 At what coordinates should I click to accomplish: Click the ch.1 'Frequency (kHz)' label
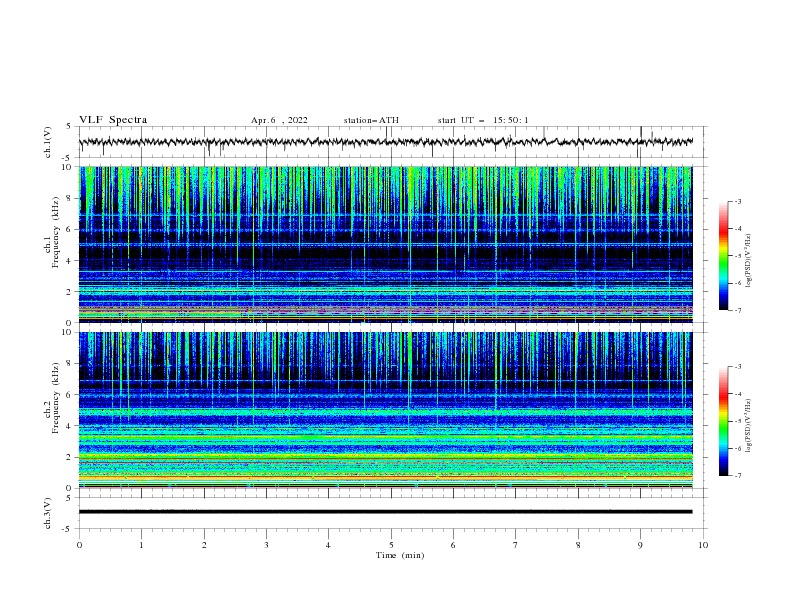[x=56, y=233]
